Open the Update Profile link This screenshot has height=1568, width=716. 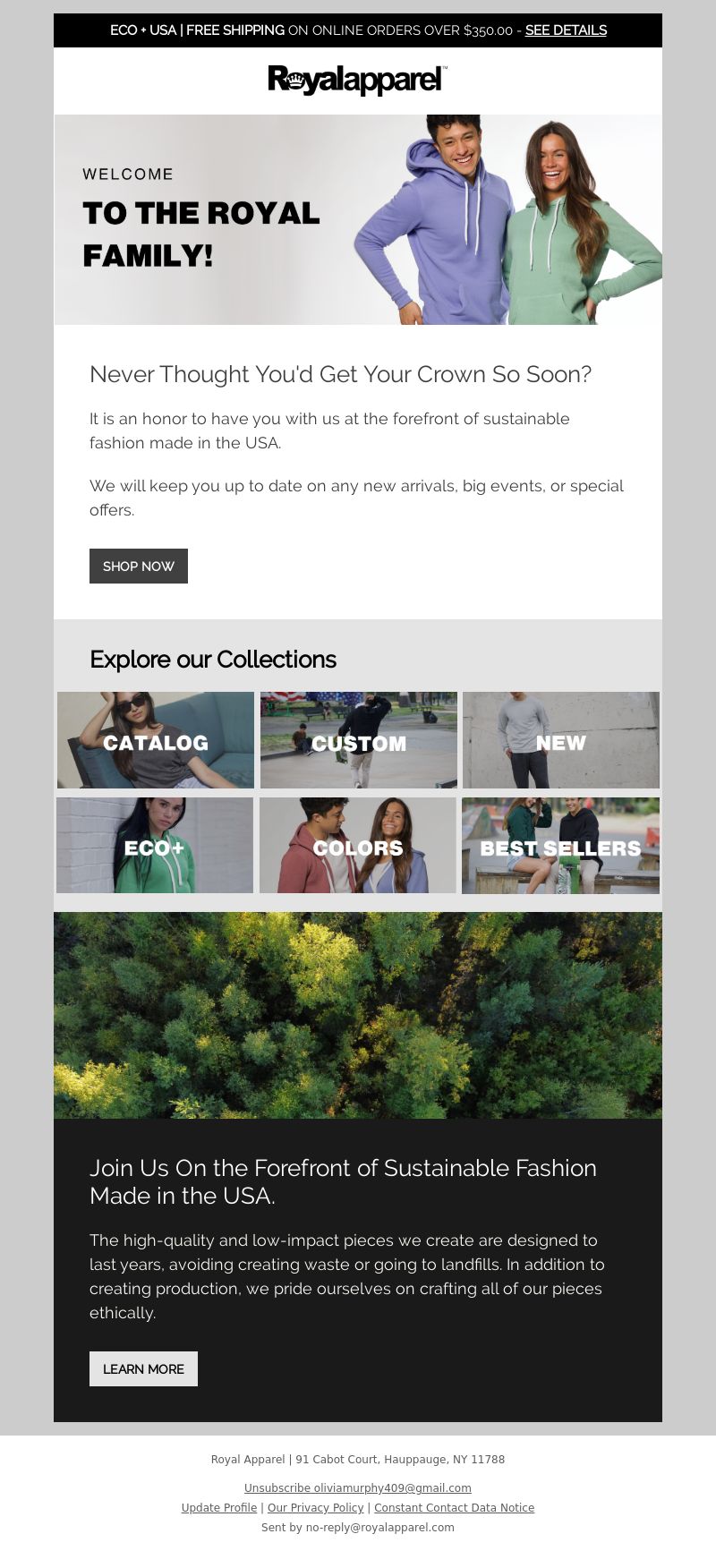click(219, 1508)
